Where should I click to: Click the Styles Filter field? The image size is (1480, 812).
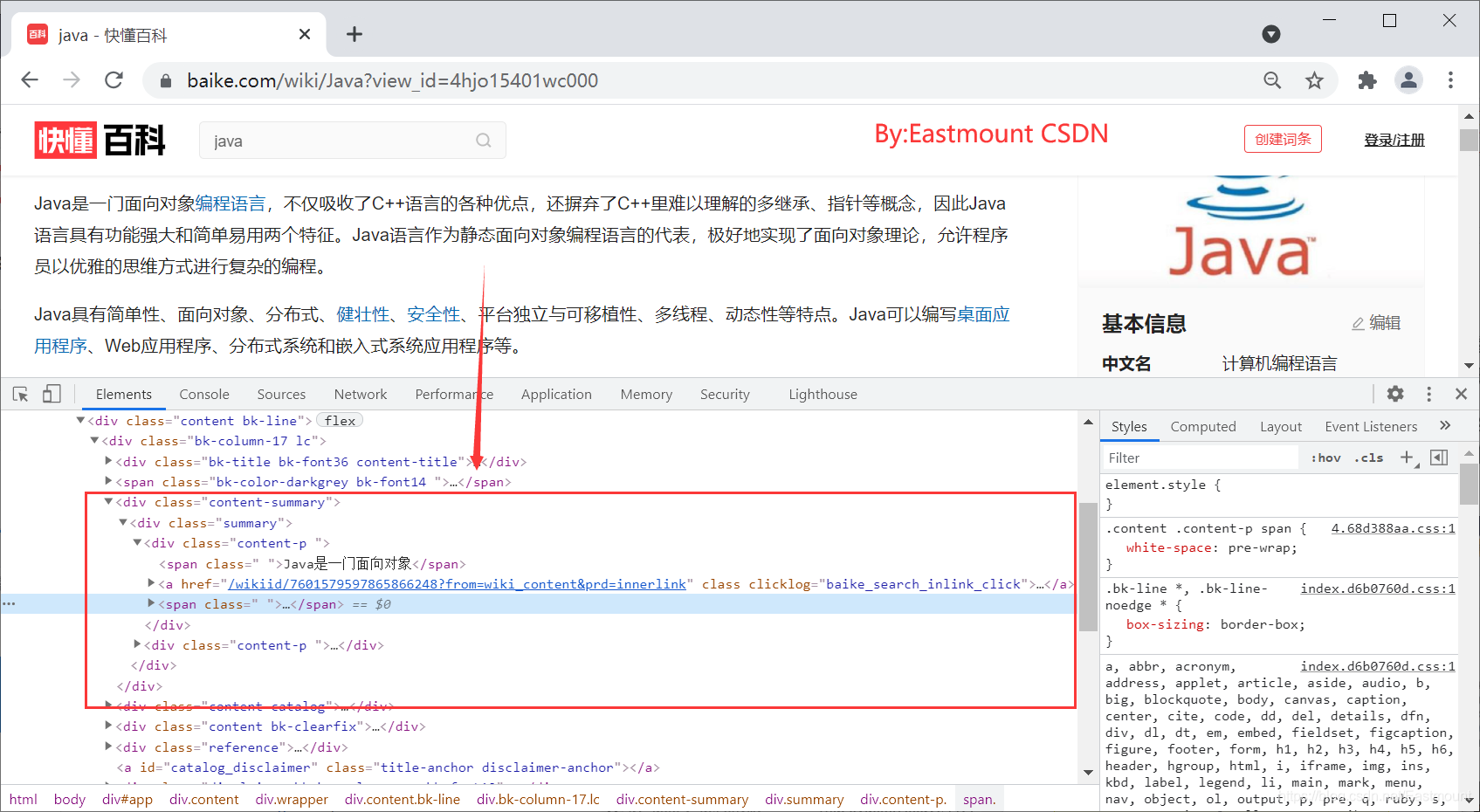click(x=1200, y=458)
